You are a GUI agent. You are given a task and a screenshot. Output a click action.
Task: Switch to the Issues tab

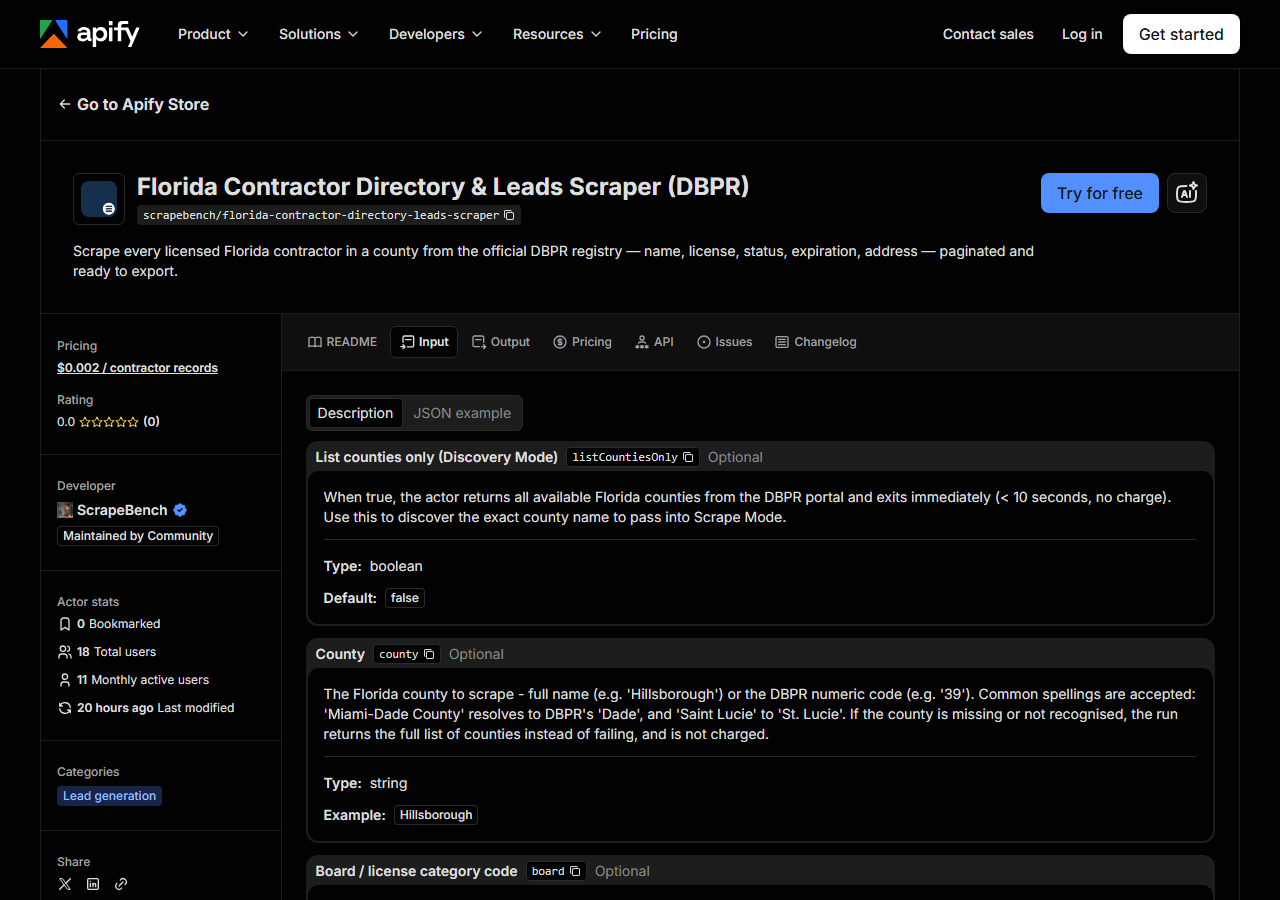click(x=724, y=342)
